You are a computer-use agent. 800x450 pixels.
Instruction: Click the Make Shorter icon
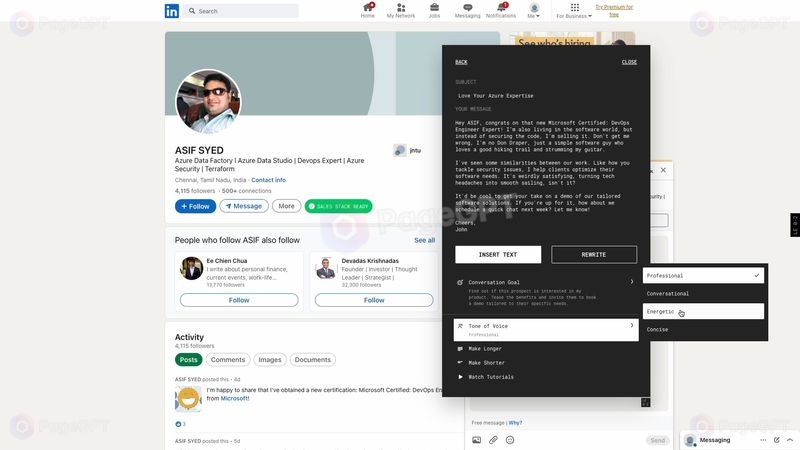click(460, 362)
